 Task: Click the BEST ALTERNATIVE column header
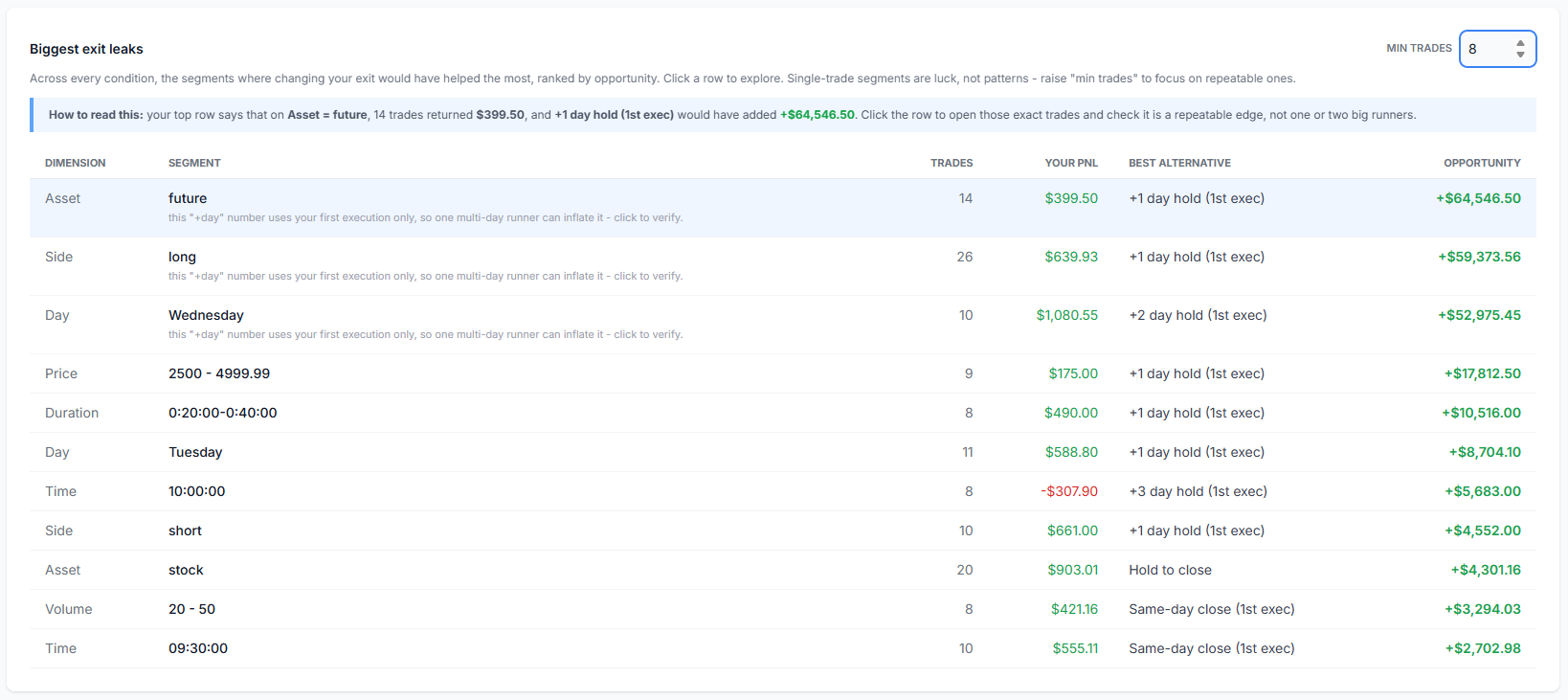(x=1179, y=163)
